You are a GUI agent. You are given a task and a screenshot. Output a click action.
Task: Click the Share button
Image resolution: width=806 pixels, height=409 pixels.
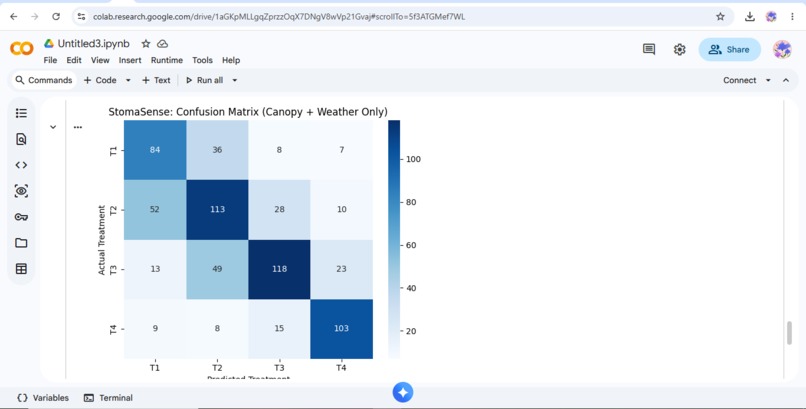coord(729,49)
